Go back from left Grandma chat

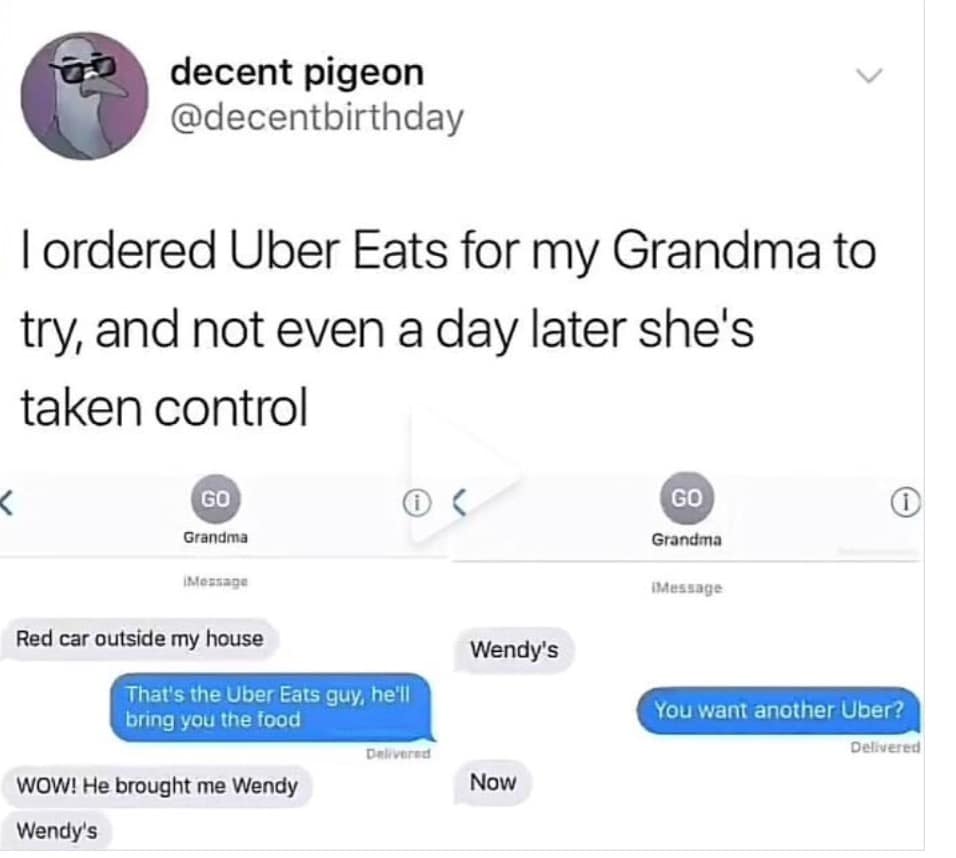click(6, 502)
